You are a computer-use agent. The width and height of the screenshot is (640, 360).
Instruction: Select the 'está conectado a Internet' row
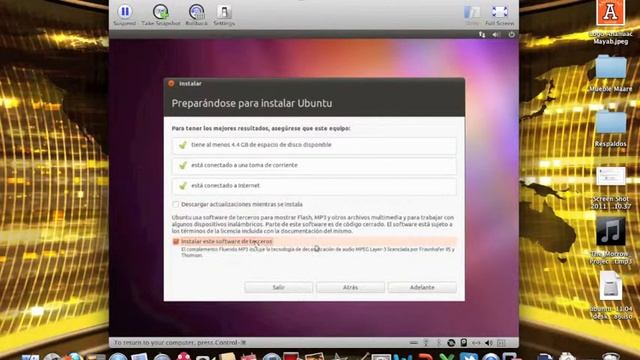click(314, 186)
